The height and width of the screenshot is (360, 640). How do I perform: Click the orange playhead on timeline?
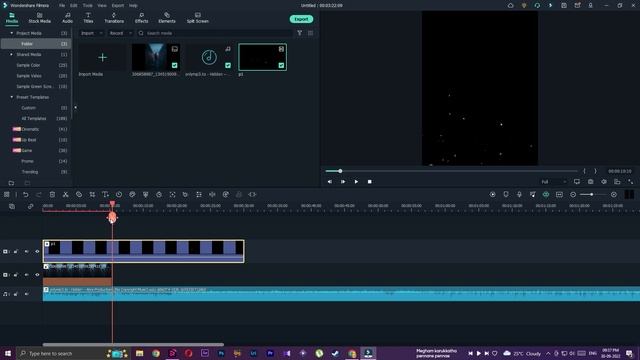(x=112, y=217)
